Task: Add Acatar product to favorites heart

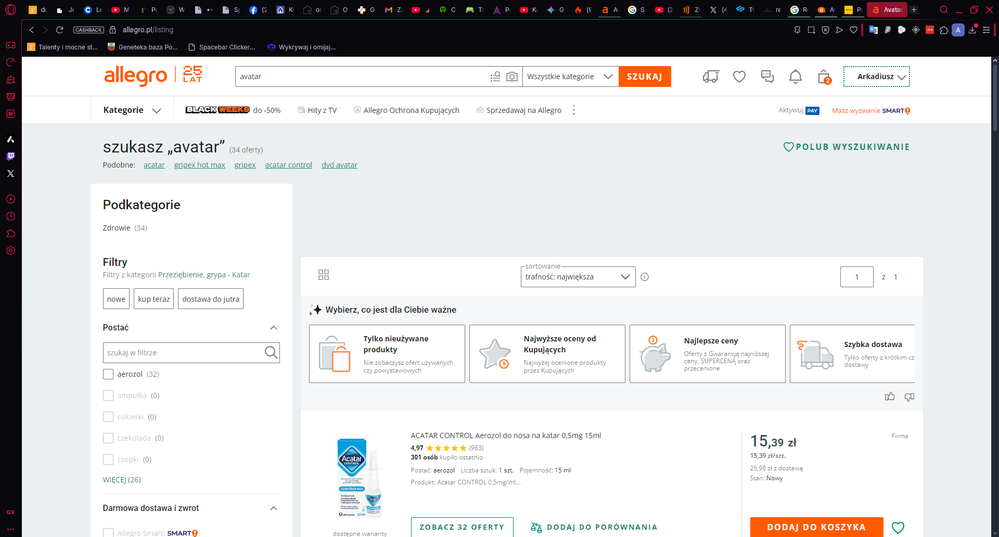Action: pos(898,528)
